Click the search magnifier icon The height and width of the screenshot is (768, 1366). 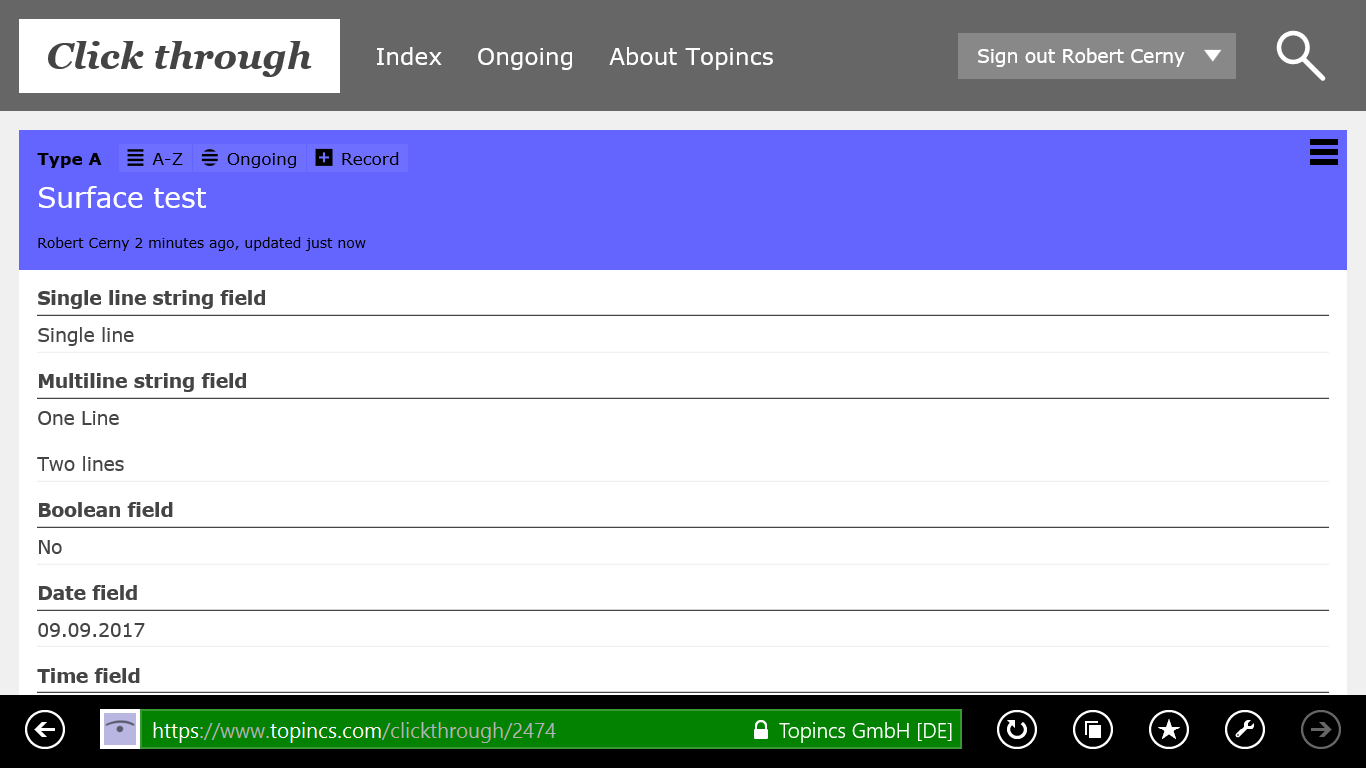[1300, 56]
